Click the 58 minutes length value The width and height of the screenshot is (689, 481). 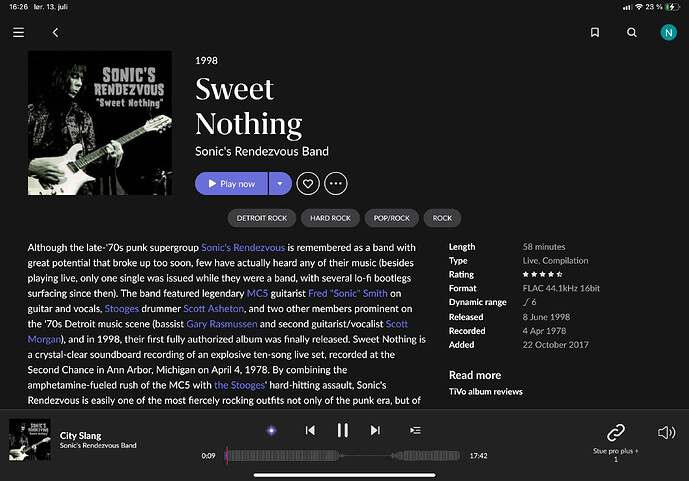tap(544, 247)
